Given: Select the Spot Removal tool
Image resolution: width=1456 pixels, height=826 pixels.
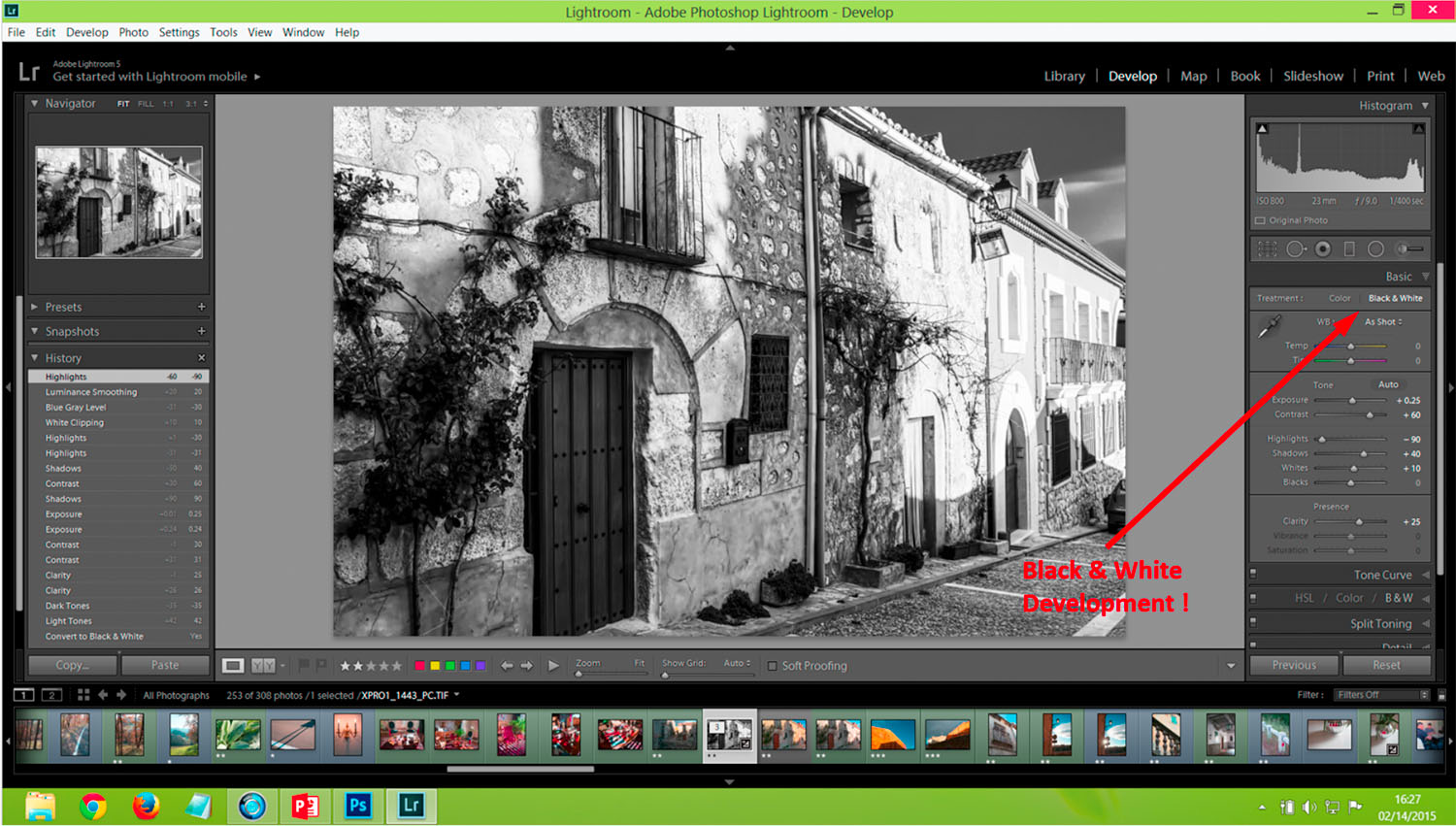Looking at the screenshot, I should [x=1297, y=249].
